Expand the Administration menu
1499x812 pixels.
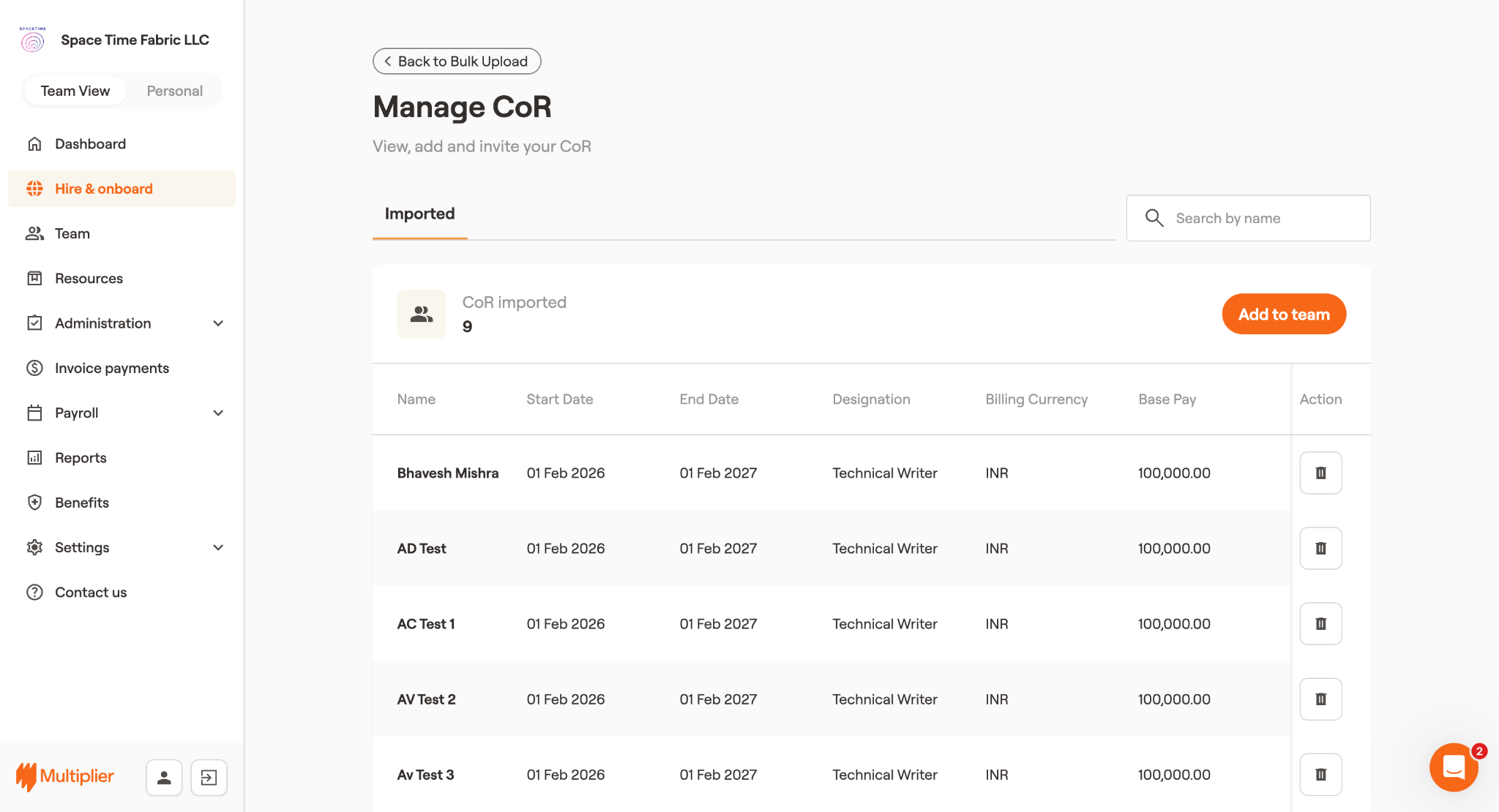[217, 323]
